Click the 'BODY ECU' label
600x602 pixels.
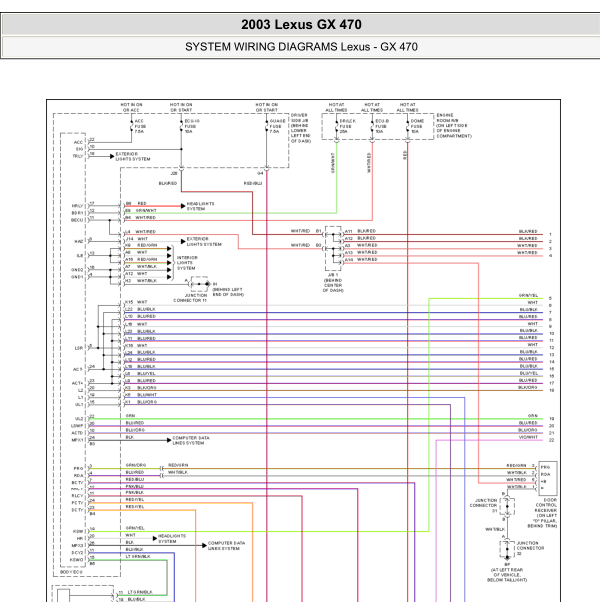pos(71,572)
